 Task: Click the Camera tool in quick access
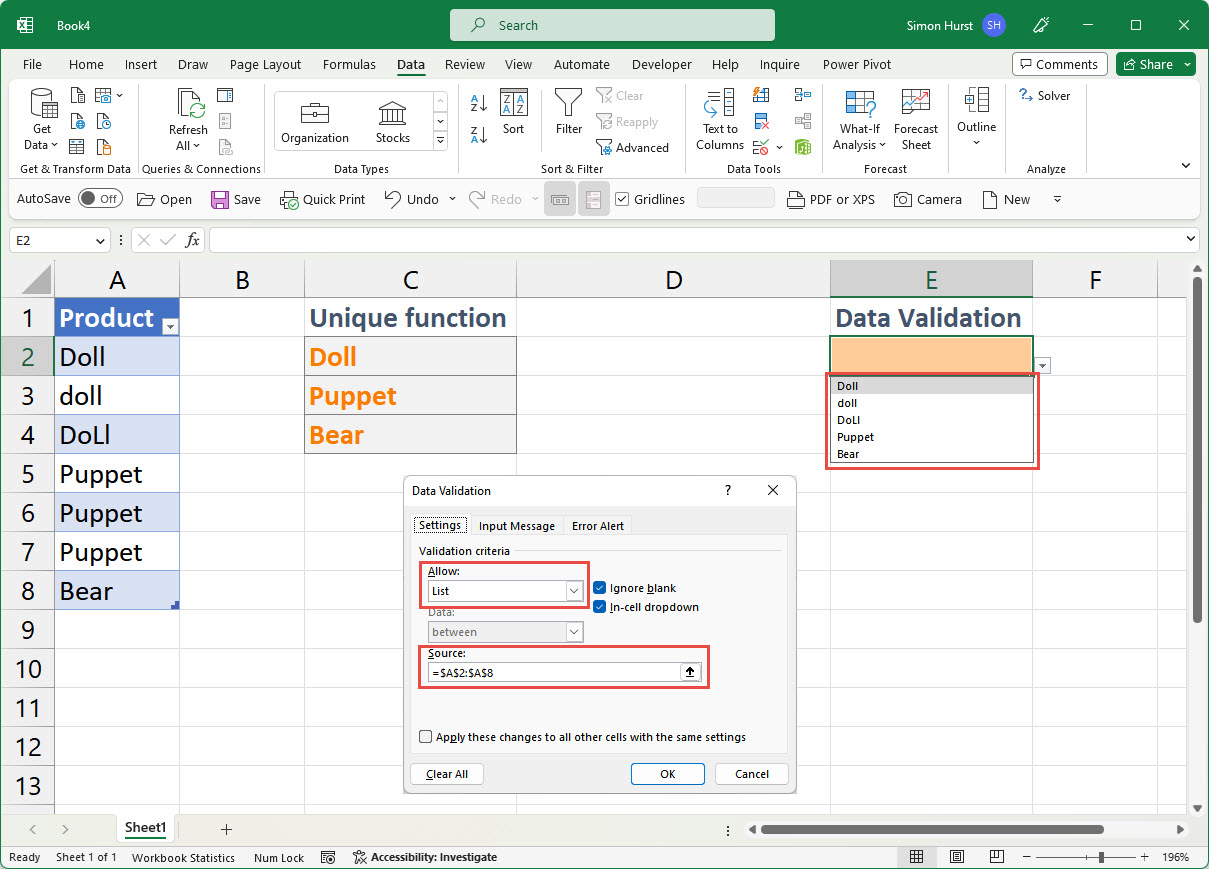927,199
